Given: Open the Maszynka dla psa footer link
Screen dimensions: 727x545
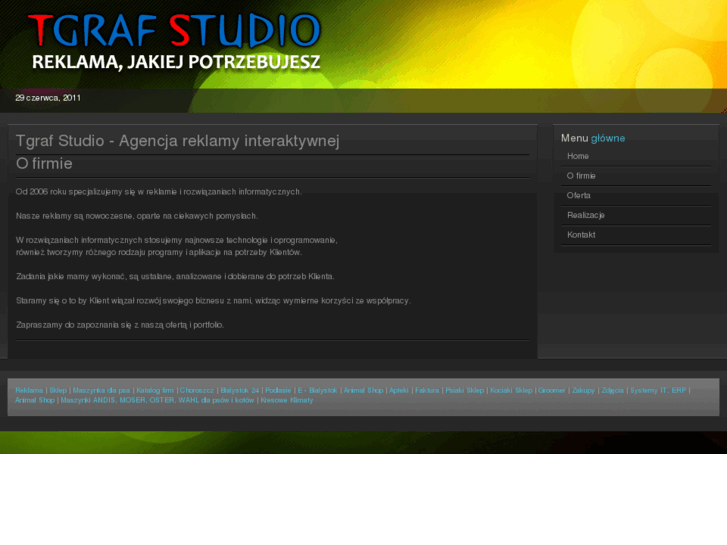Looking at the screenshot, I should [102, 390].
